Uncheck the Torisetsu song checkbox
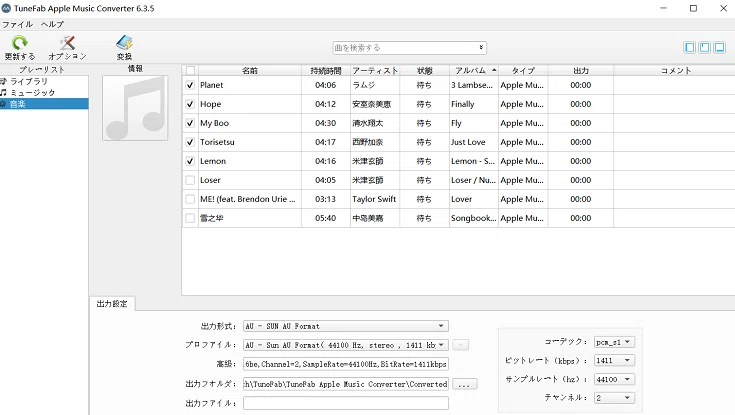 190,142
